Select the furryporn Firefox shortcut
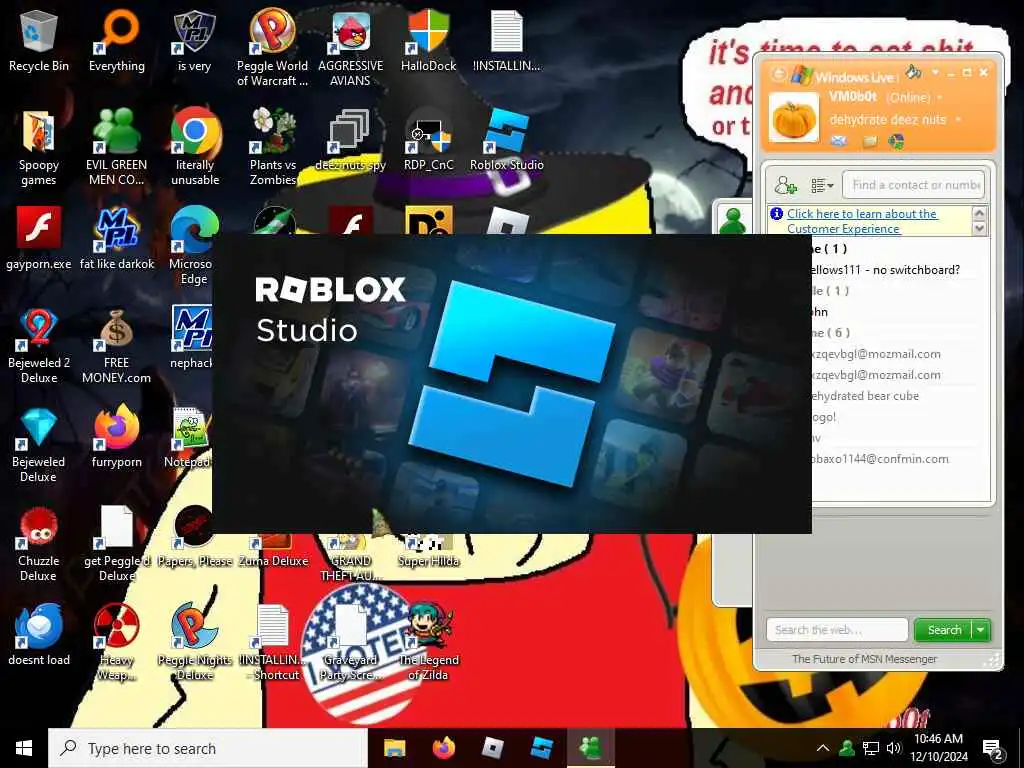 pos(116,436)
